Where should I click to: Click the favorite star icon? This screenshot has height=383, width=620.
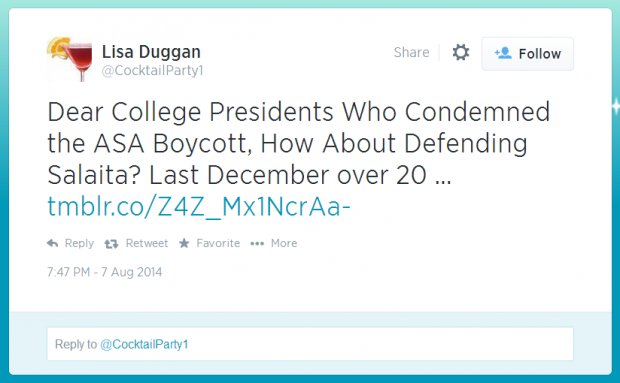click(x=184, y=243)
